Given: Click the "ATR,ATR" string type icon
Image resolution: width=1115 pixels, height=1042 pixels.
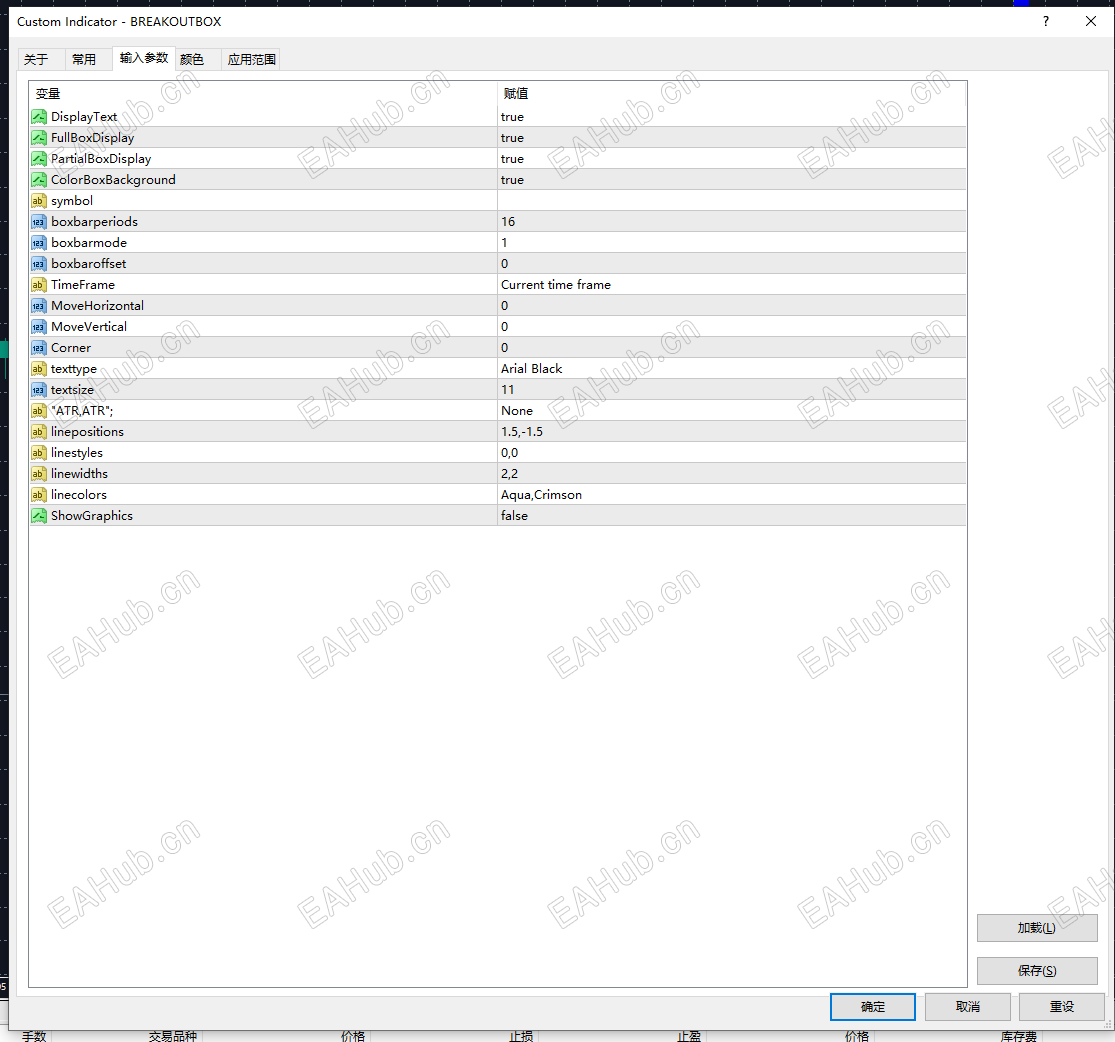Looking at the screenshot, I should coord(38,410).
